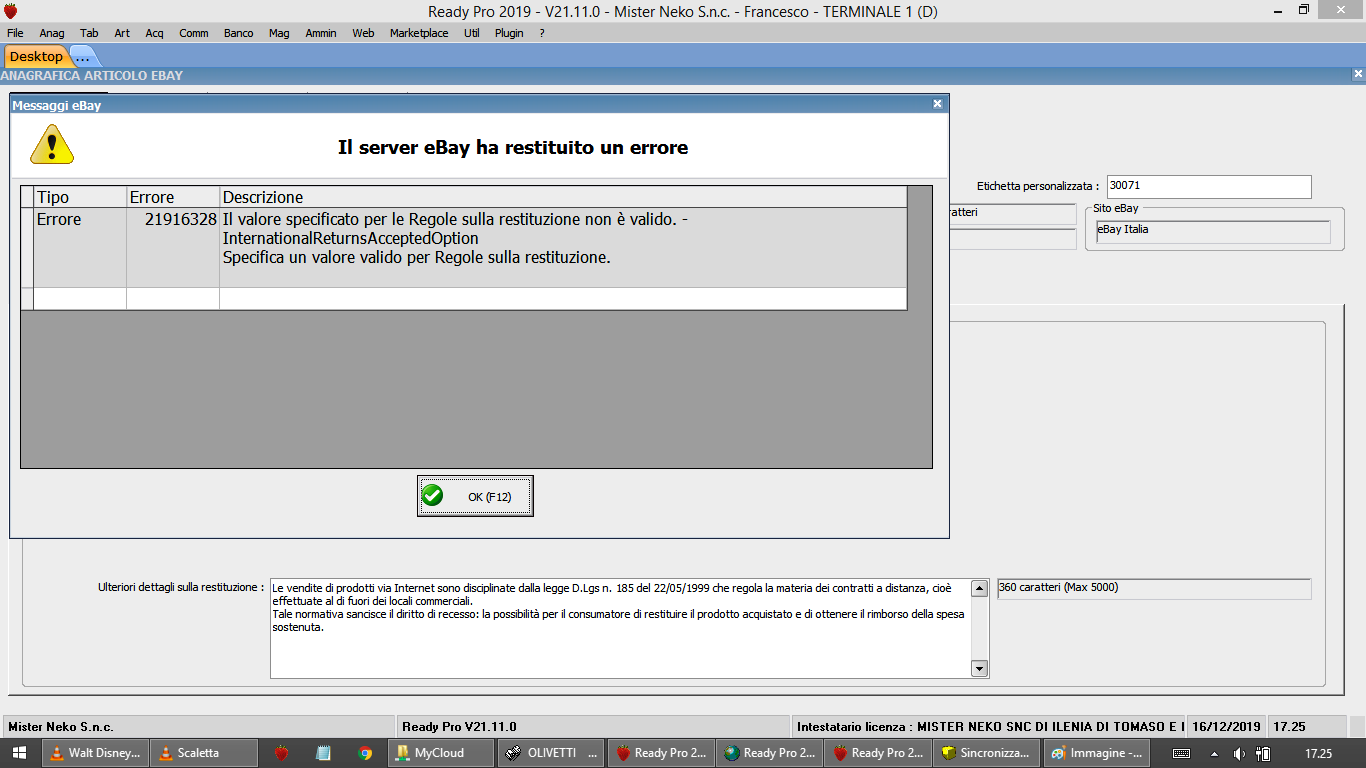This screenshot has width=1366, height=768.
Task: Click the taskbar clock showing 17.25
Action: (1318, 753)
